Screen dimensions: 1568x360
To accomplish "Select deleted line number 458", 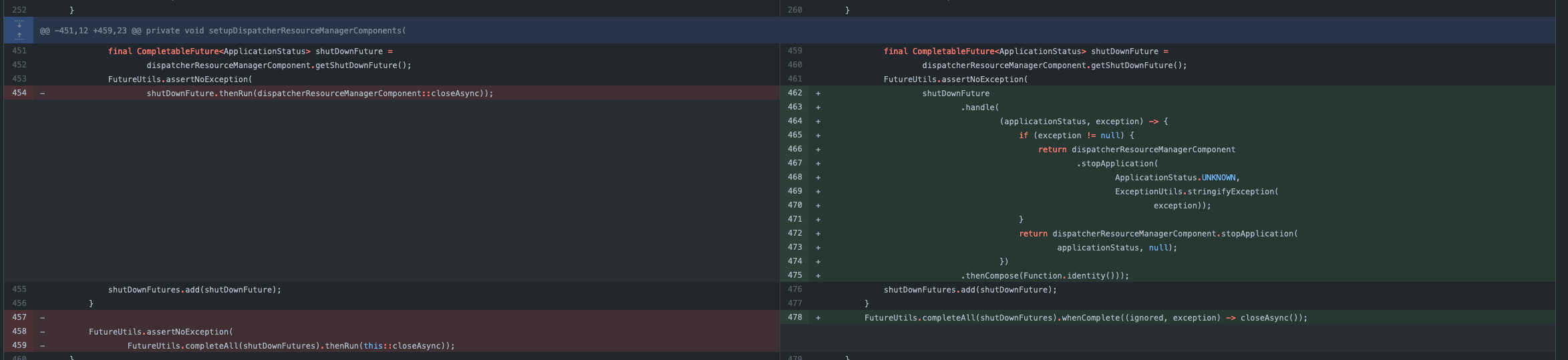I will click(x=19, y=332).
